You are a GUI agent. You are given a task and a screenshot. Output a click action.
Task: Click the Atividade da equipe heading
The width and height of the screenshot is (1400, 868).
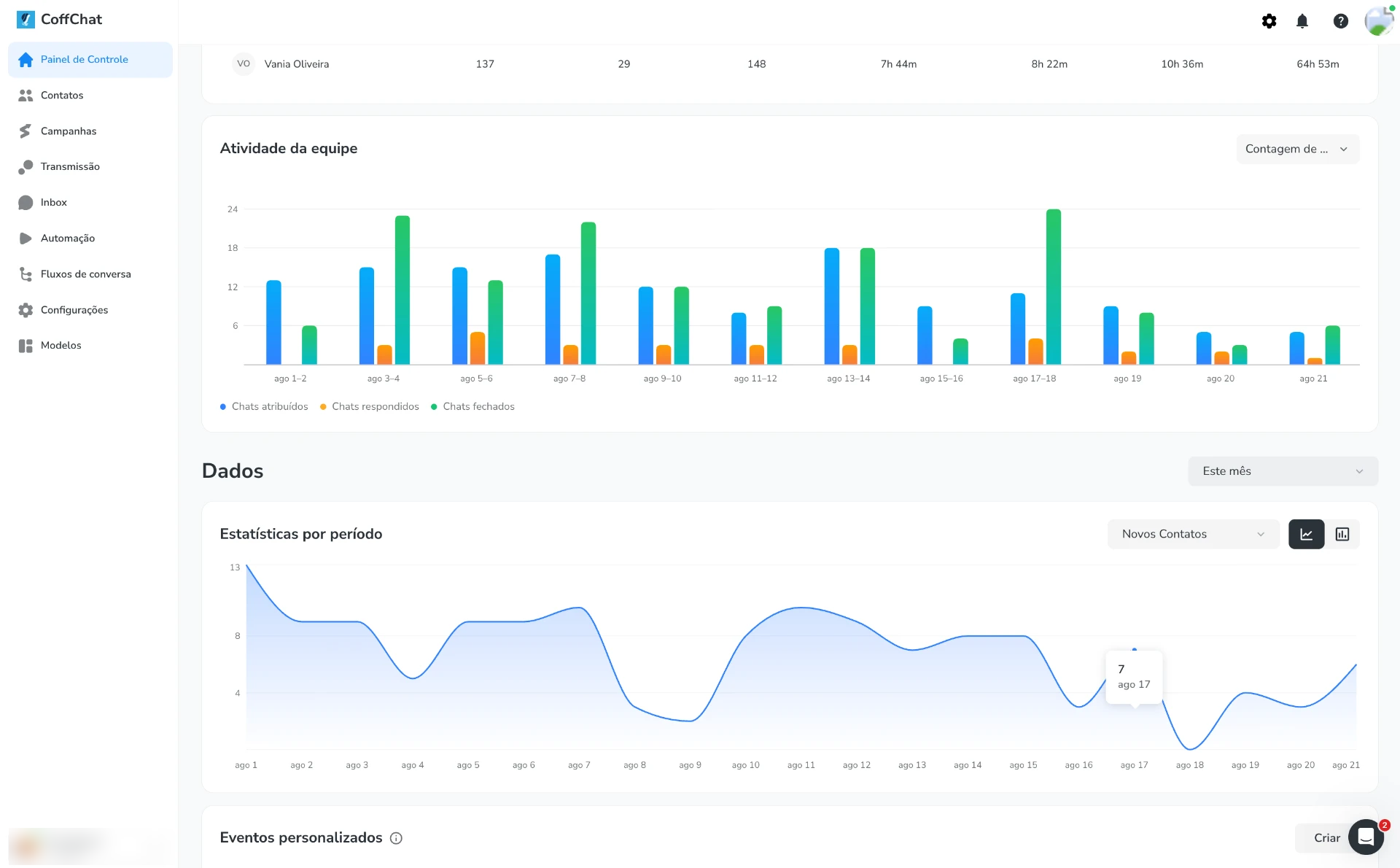[289, 149]
